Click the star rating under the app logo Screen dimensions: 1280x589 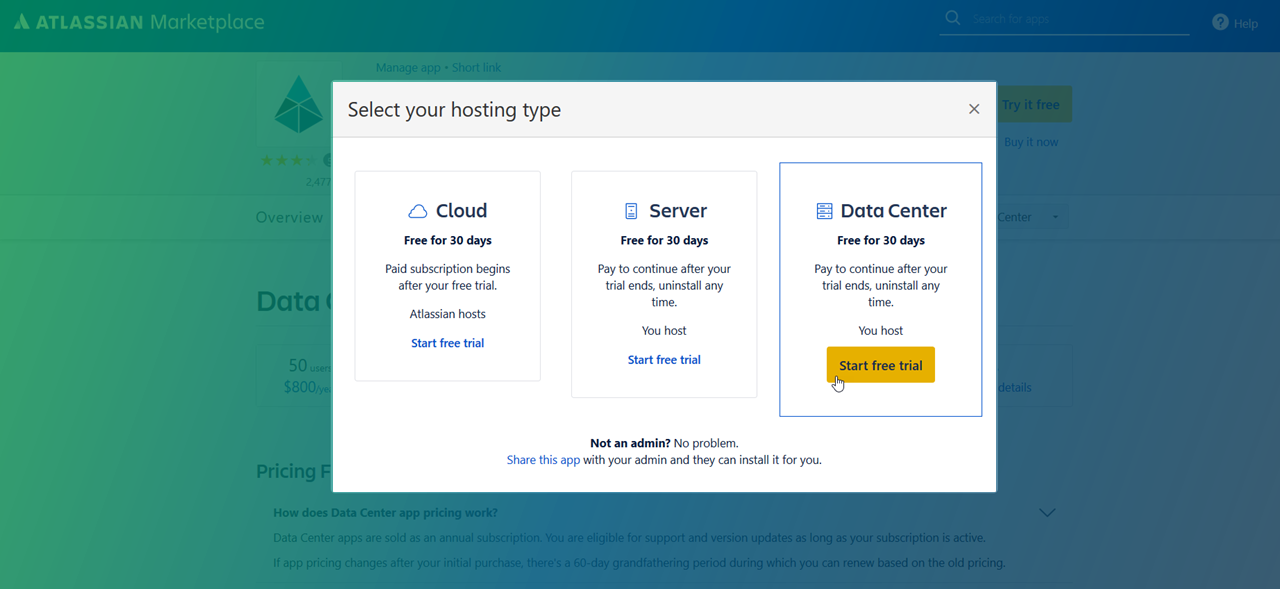(288, 160)
